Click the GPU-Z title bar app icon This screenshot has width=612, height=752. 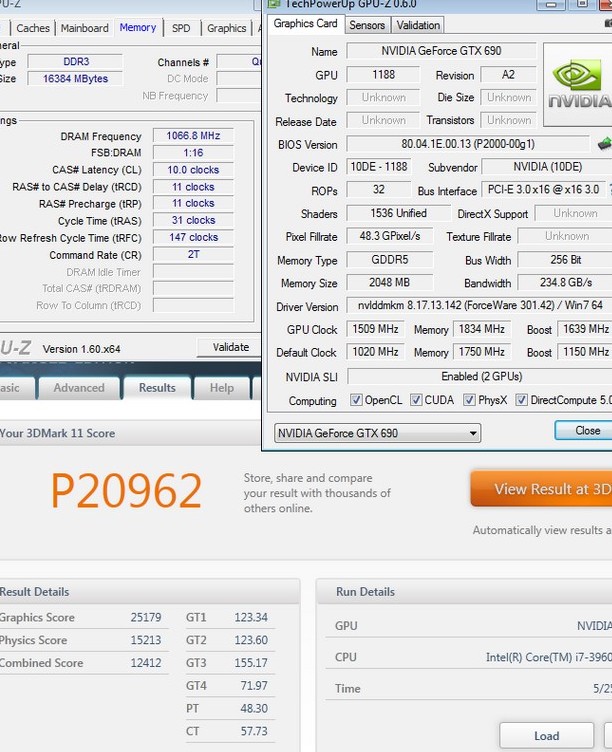coord(273,4)
